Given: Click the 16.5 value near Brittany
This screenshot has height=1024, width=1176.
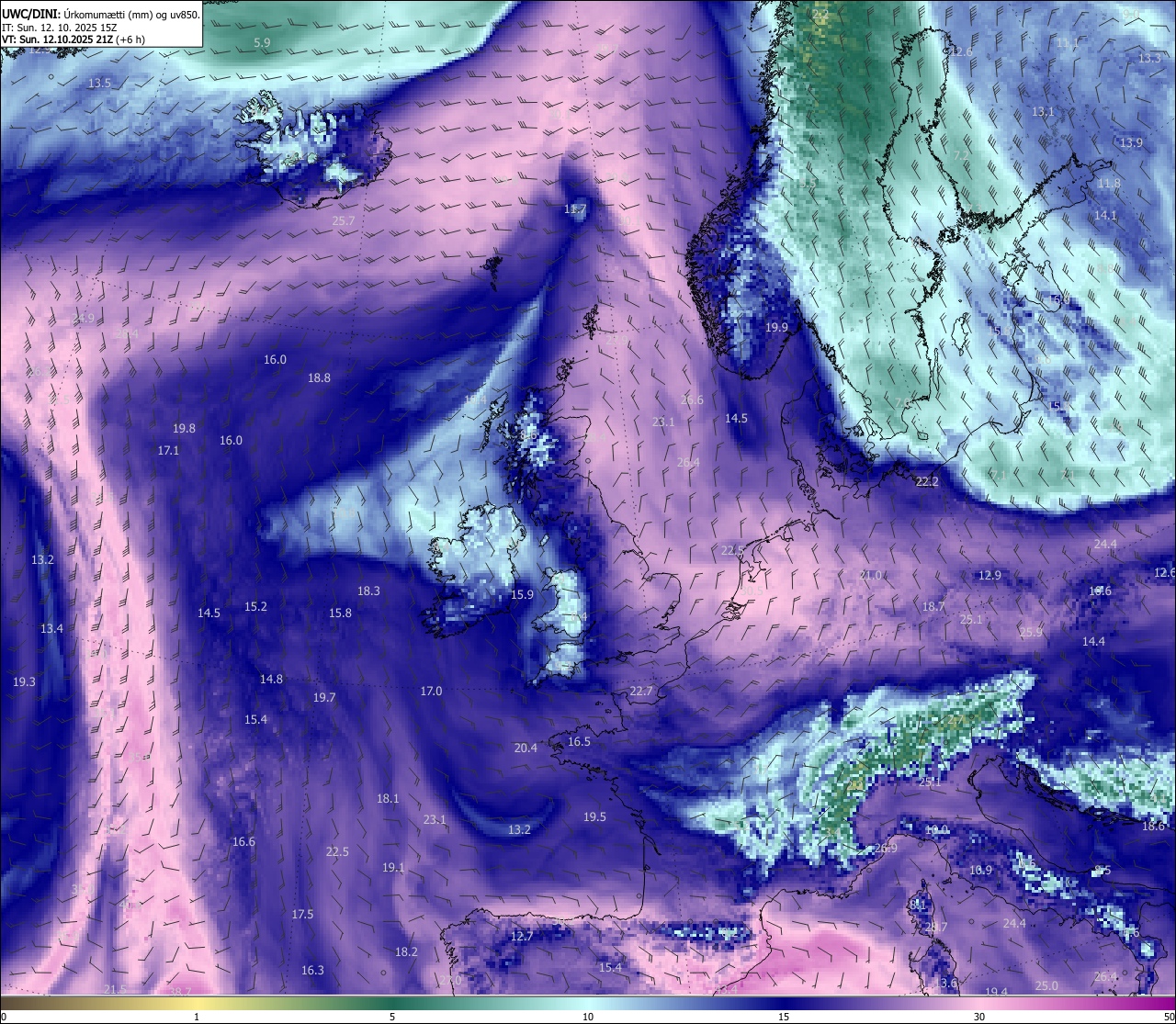Looking at the screenshot, I should (579, 741).
